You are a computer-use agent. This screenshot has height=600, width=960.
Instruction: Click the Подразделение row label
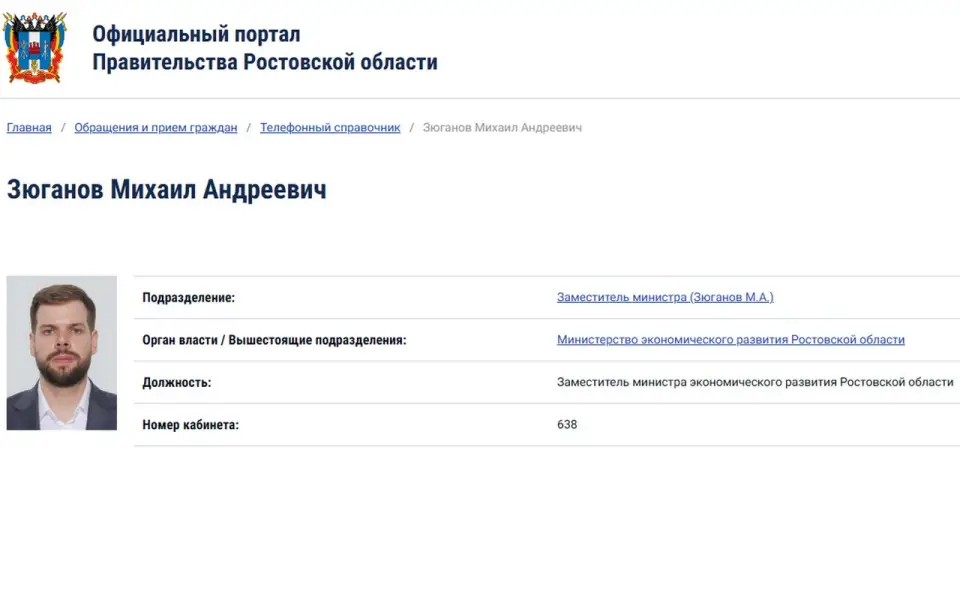pyautogui.click(x=189, y=298)
